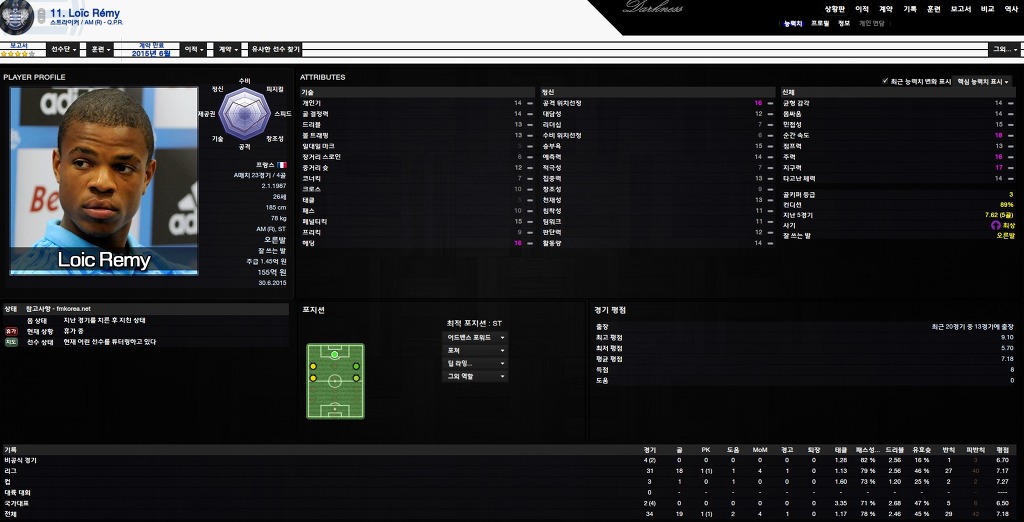Switch to the 개인 면담 sub-tab
The width and height of the screenshot is (1024, 522).
coord(871,24)
